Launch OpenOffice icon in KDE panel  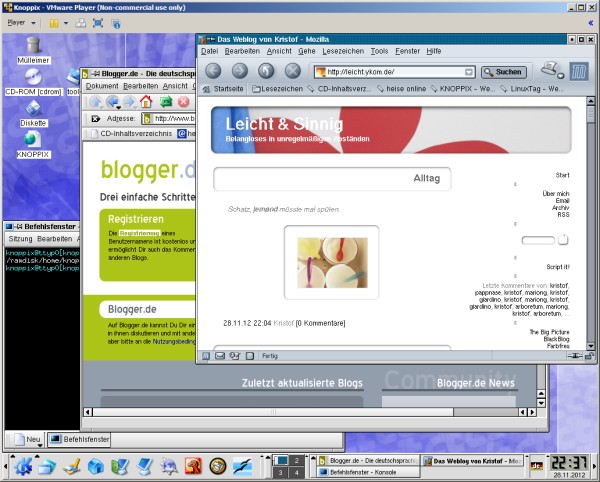[x=242, y=466]
